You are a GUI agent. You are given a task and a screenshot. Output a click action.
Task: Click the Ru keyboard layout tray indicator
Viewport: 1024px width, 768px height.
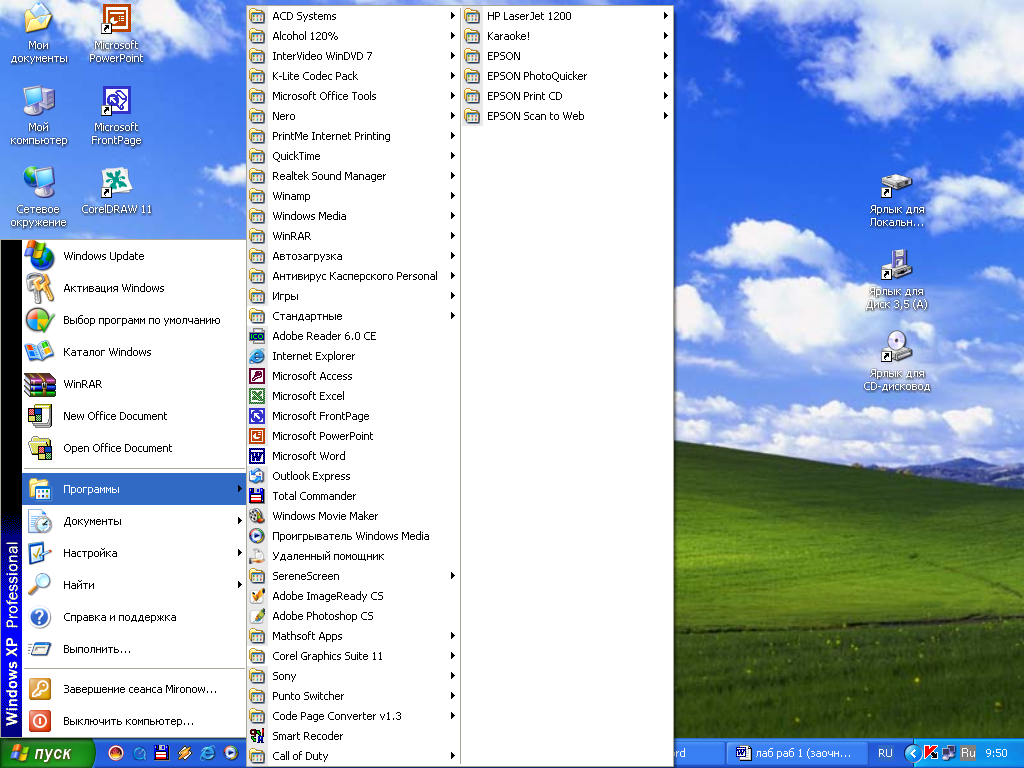pos(968,753)
